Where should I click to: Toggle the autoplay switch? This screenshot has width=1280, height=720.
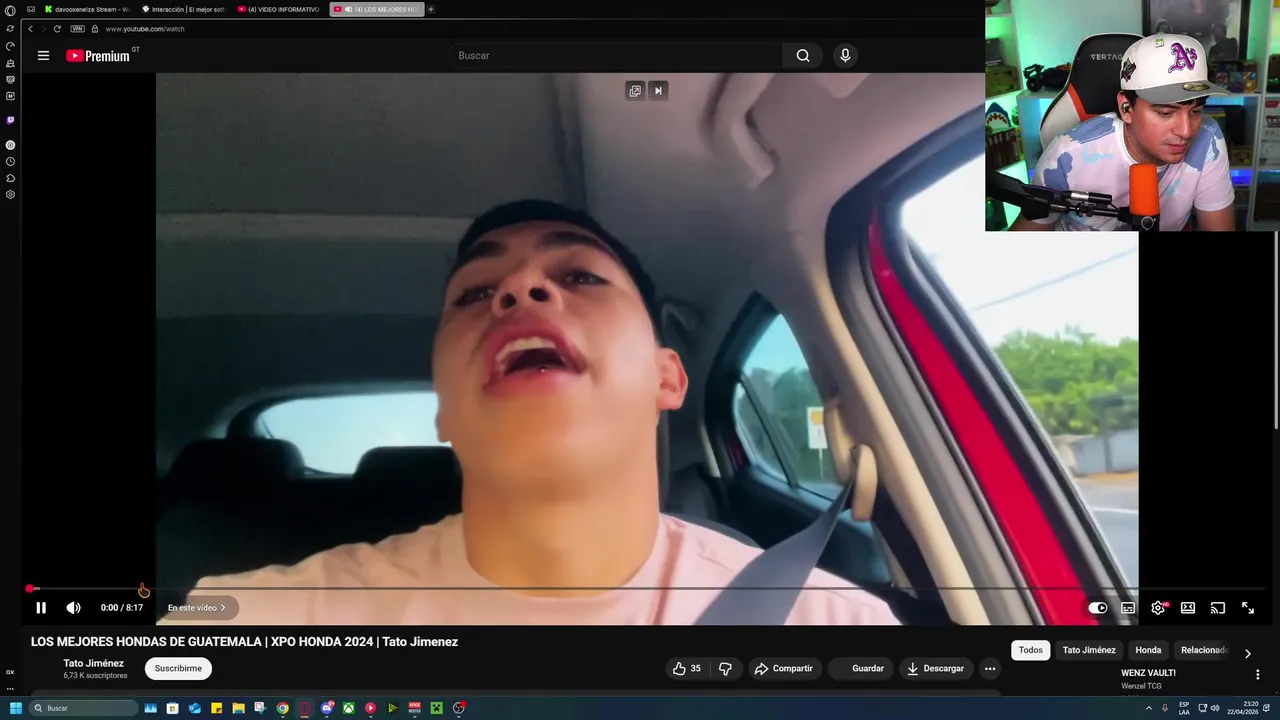[x=1098, y=607]
